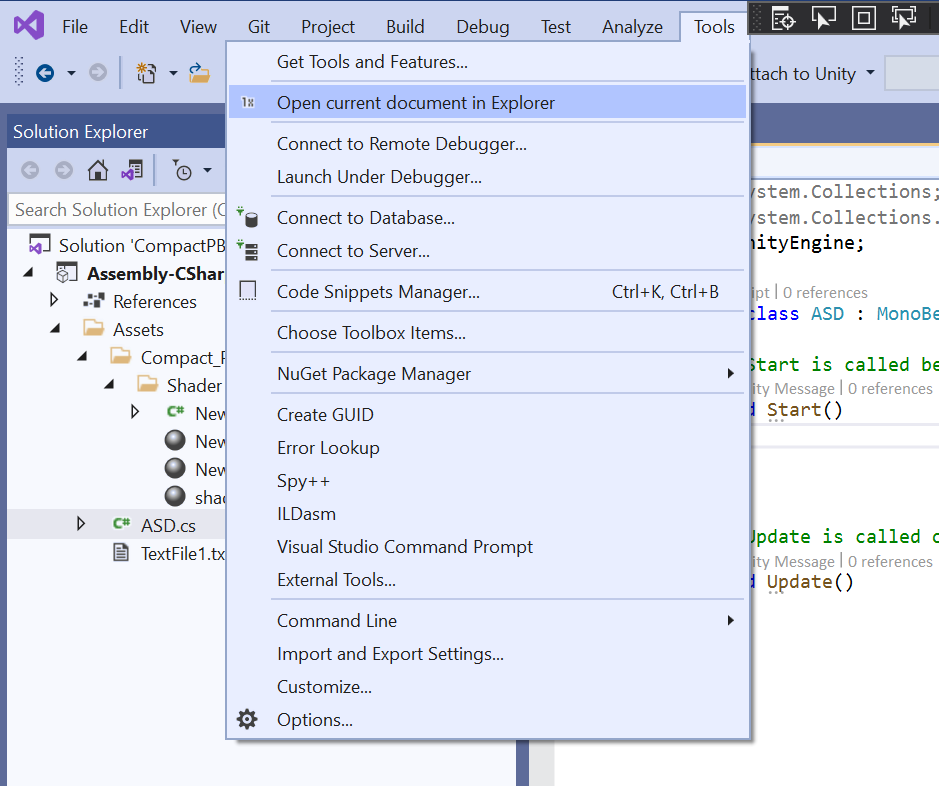Open the NuGet Package Manager submenu
The height and width of the screenshot is (786, 939).
(x=487, y=374)
